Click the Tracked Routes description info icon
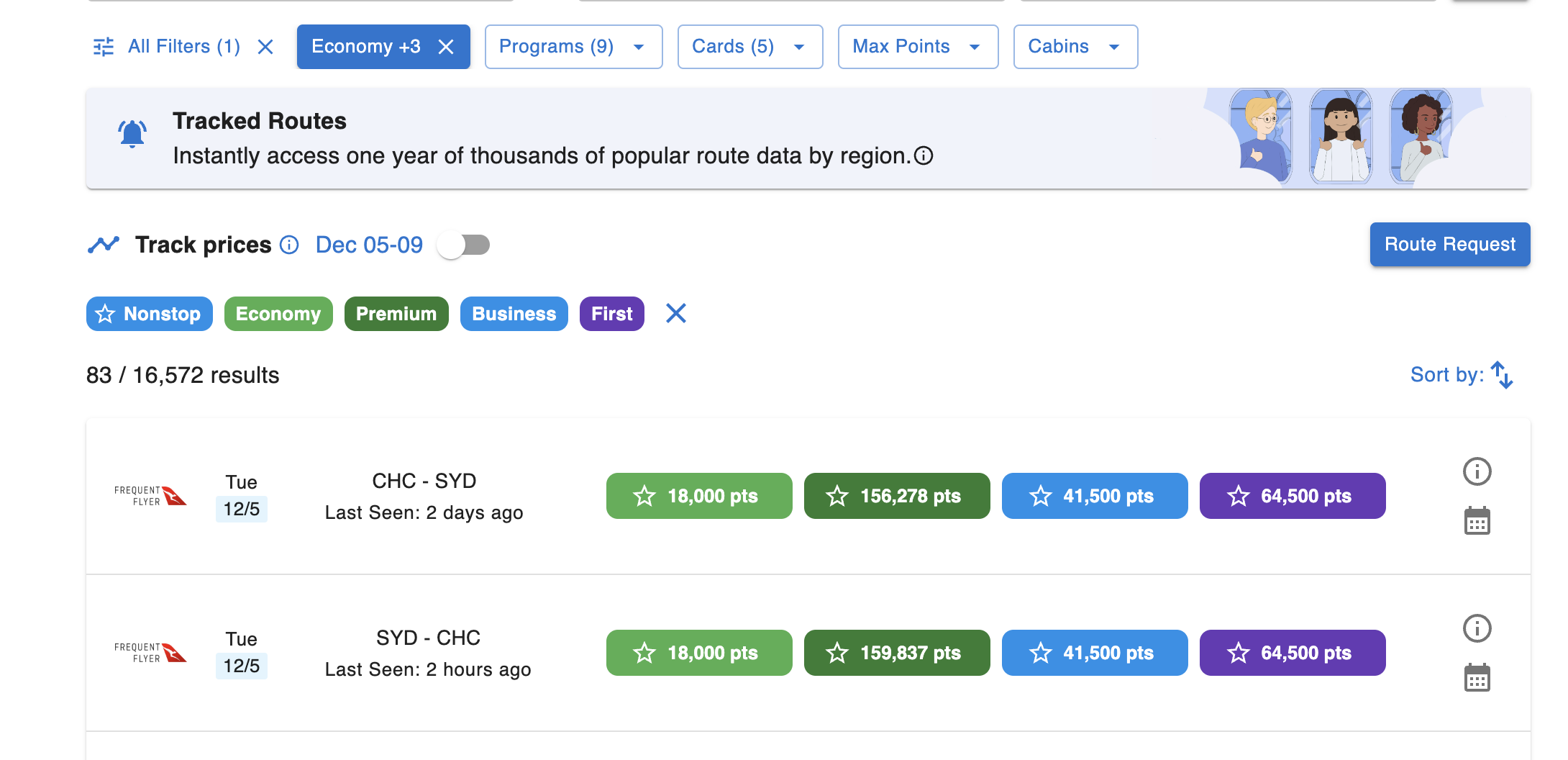Screen dimensions: 1568x760 coord(925,155)
